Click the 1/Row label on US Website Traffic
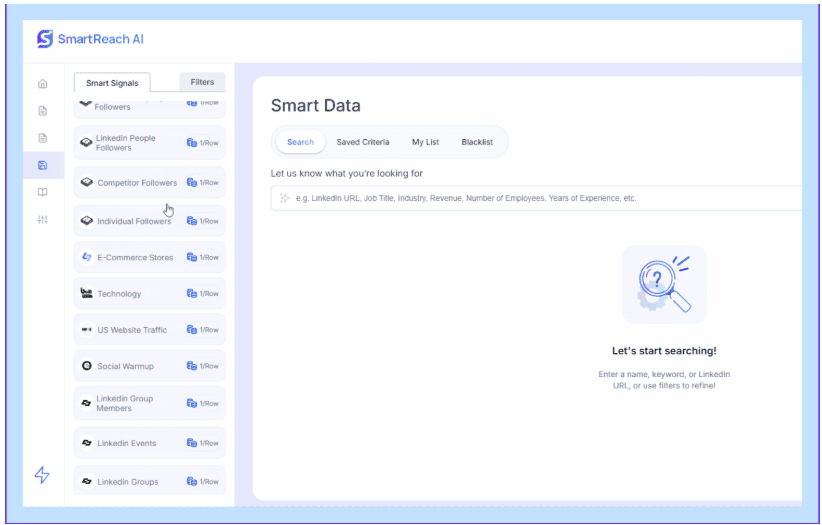 click(209, 329)
